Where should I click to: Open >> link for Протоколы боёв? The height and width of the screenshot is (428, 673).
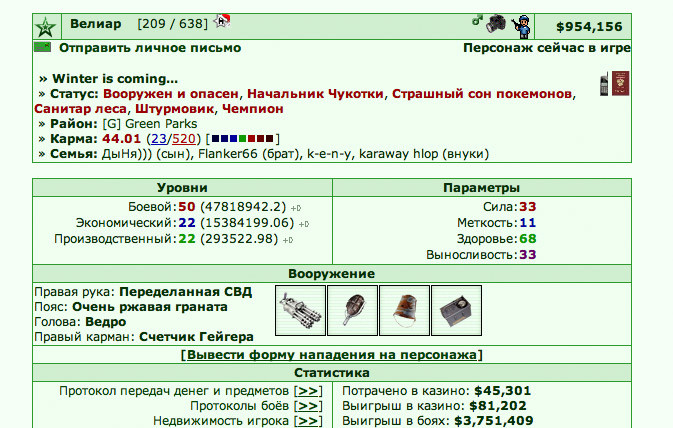click(x=308, y=406)
